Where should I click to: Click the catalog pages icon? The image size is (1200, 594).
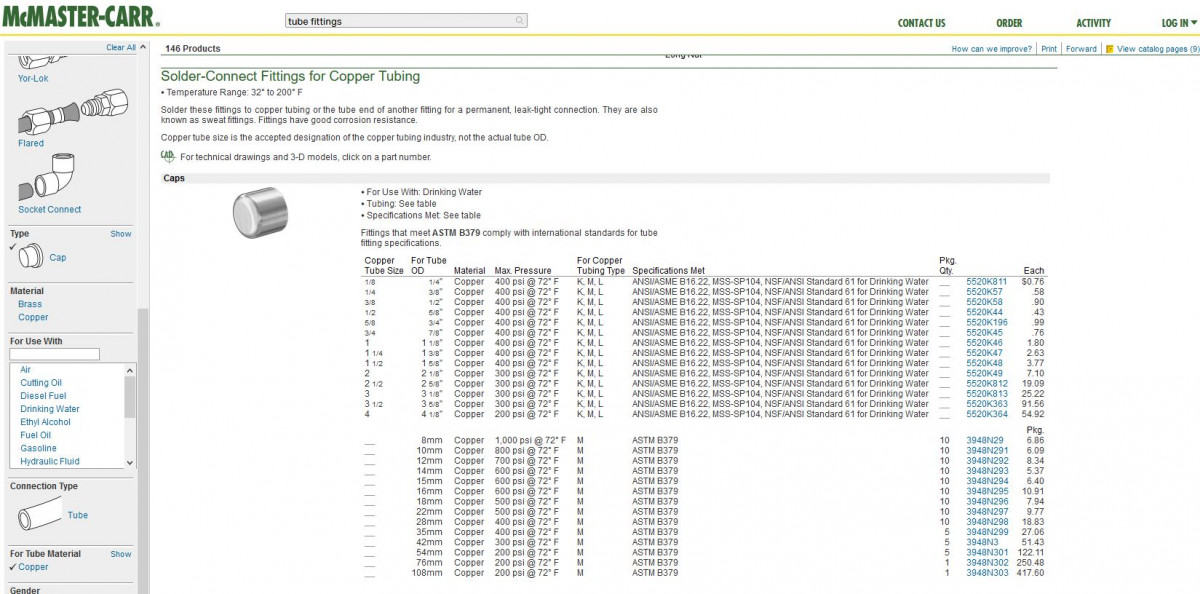click(1109, 49)
